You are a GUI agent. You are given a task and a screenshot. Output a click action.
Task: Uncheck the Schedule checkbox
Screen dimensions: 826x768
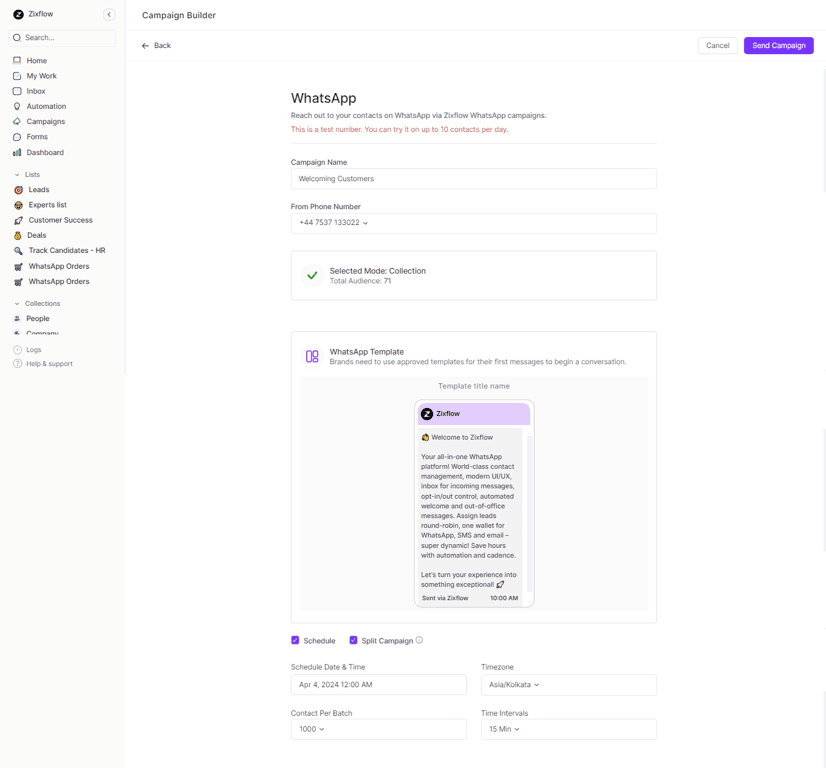pos(295,640)
